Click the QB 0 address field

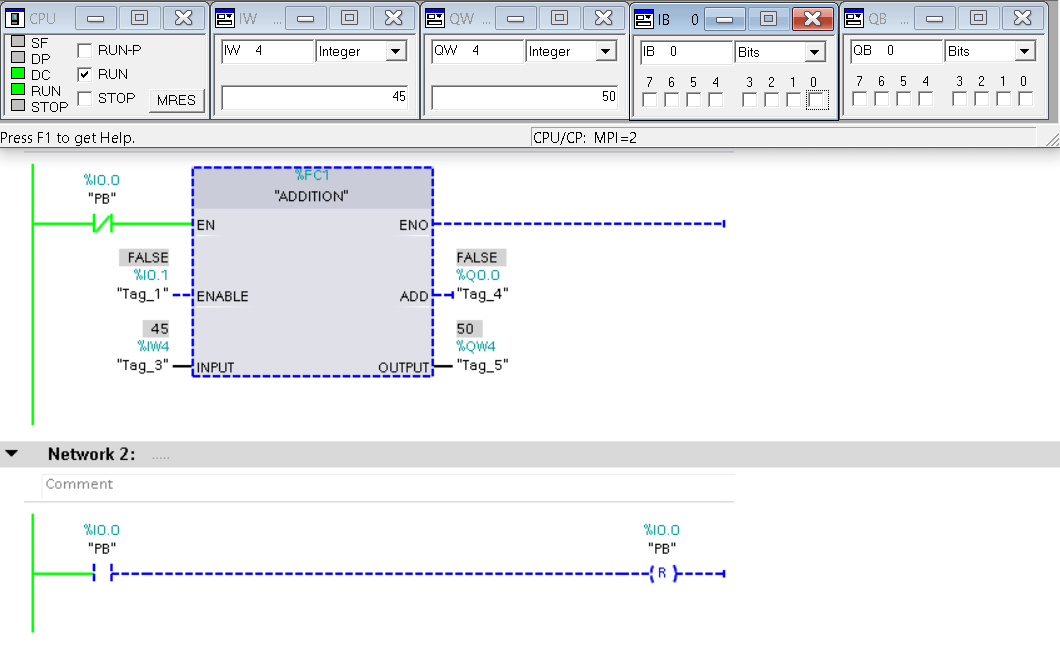tap(897, 51)
